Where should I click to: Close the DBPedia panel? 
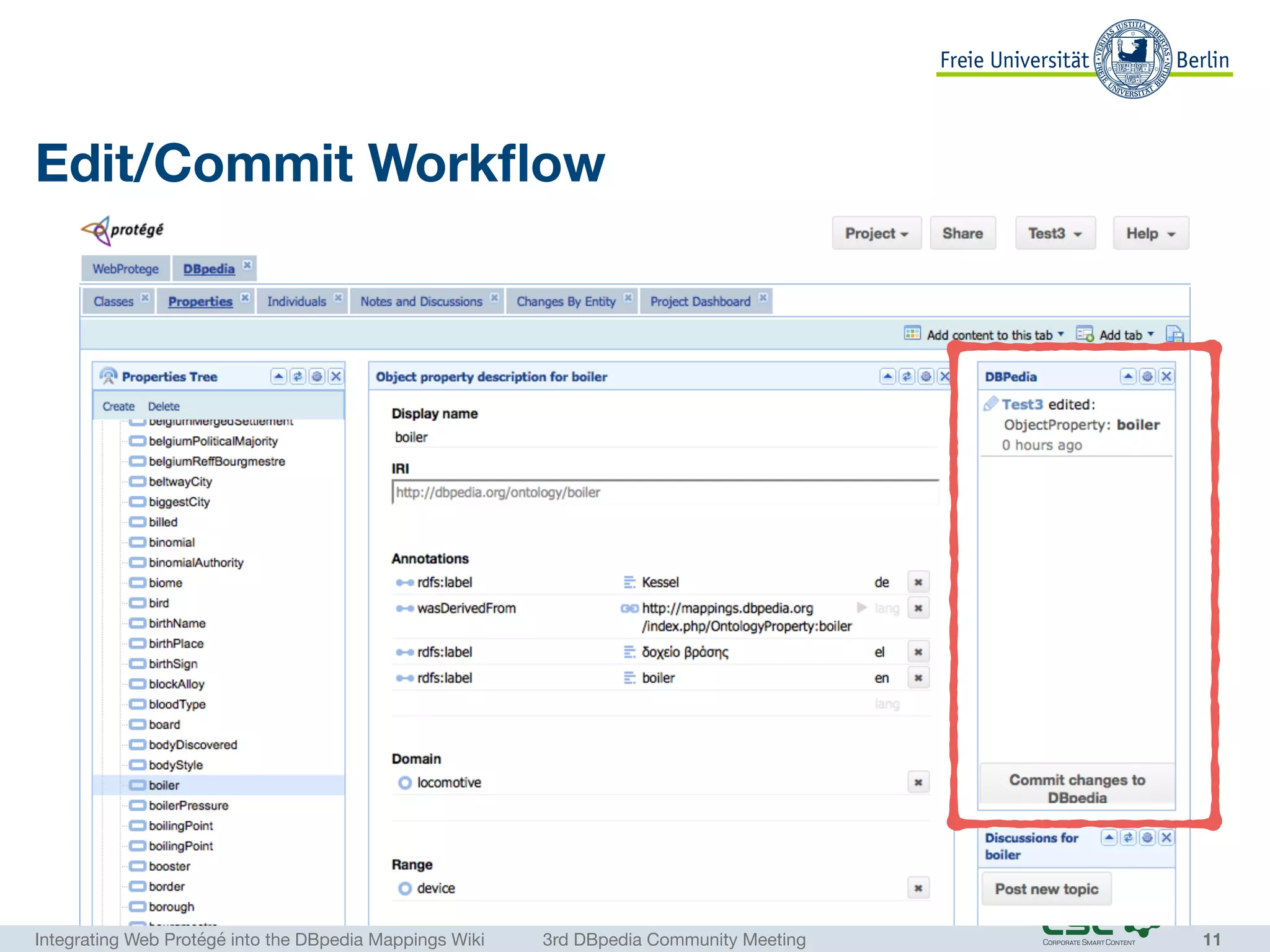[x=1166, y=376]
